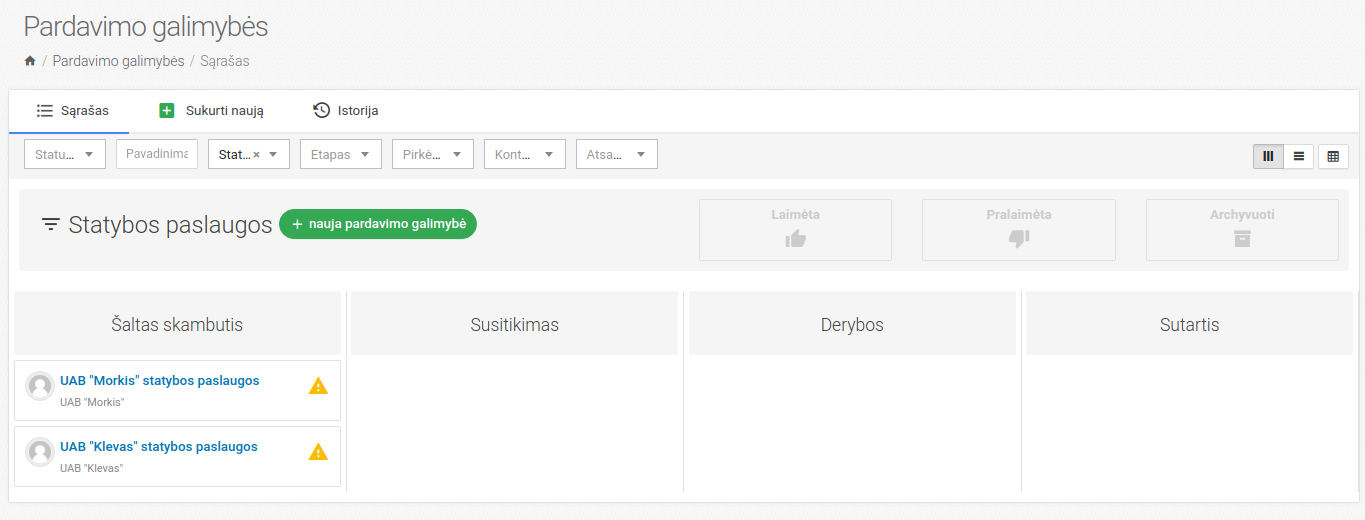The width and height of the screenshot is (1365, 520).
Task: Click the home icon in breadcrumb
Action: coord(30,61)
